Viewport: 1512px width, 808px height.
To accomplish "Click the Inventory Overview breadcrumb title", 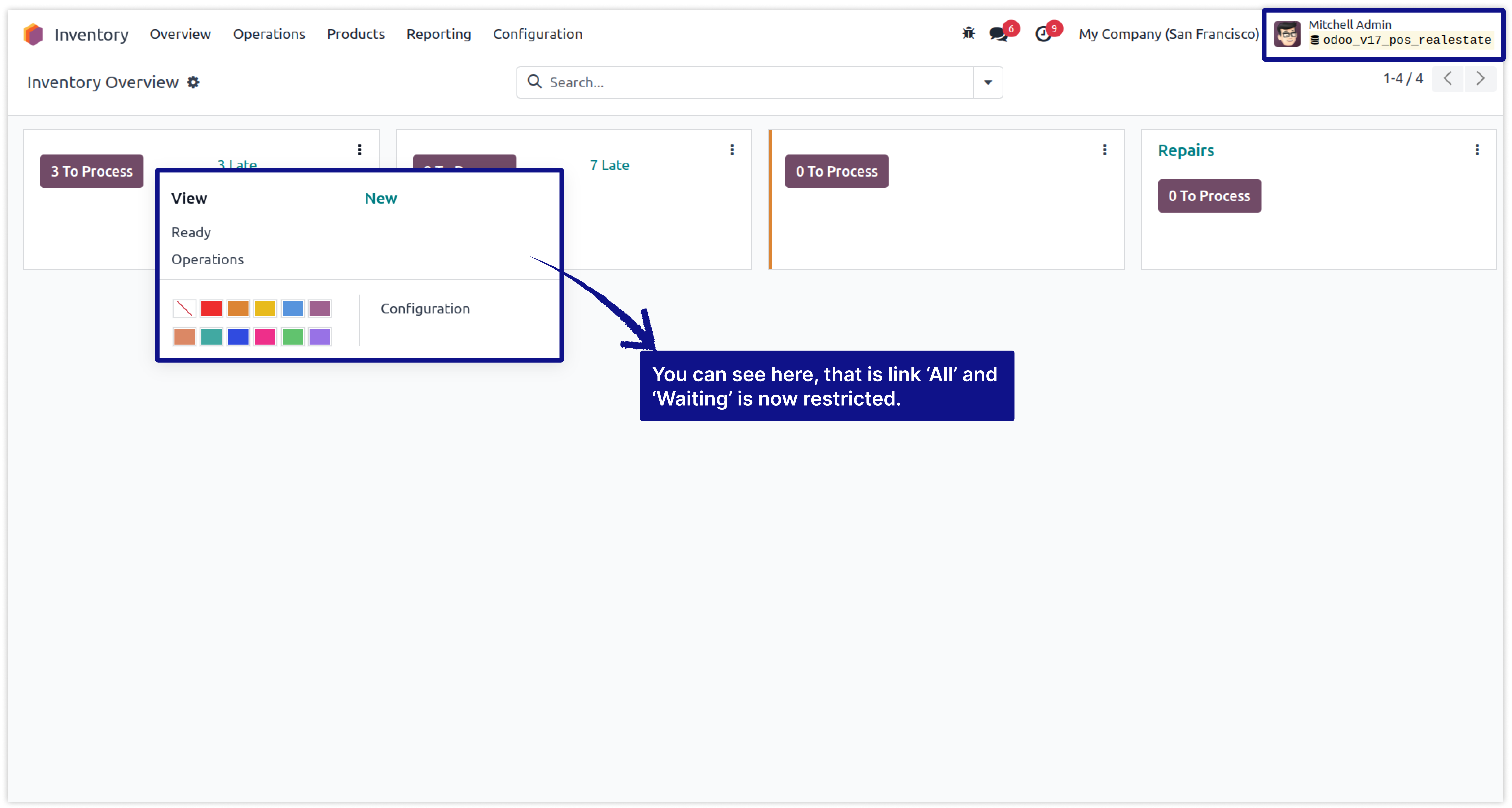I will pos(103,82).
